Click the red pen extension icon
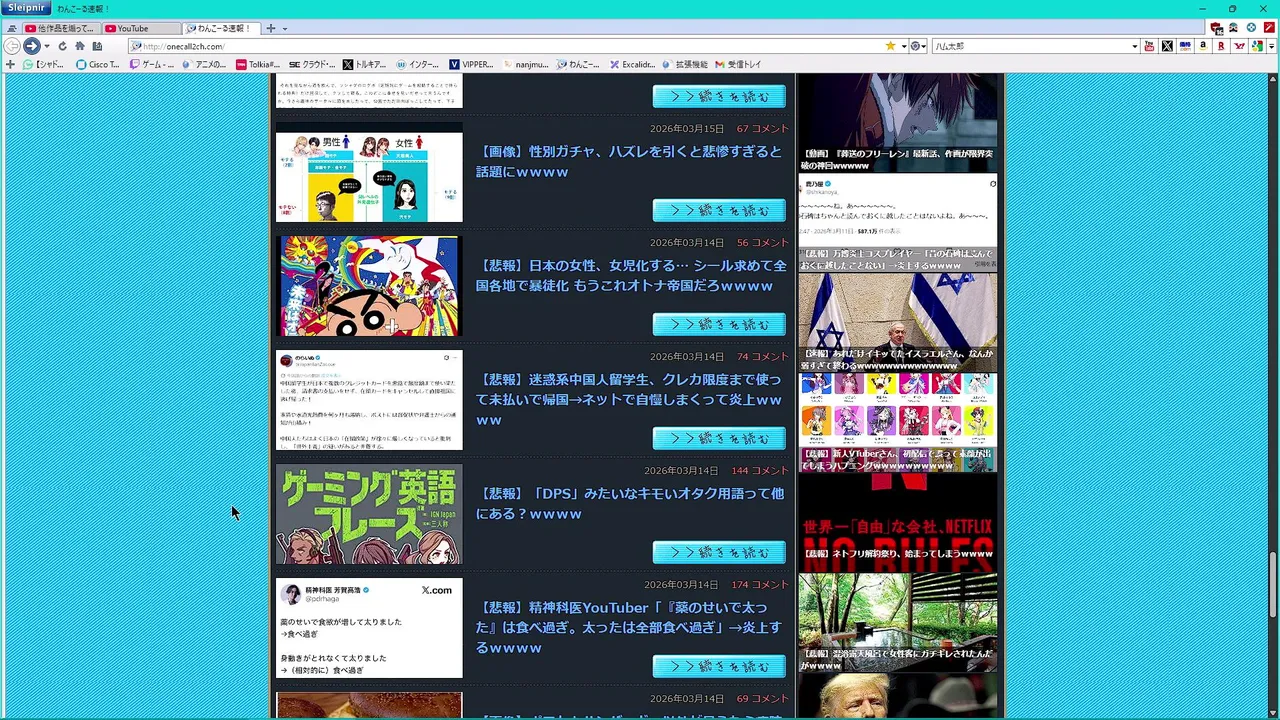The image size is (1280, 720). tap(1269, 28)
